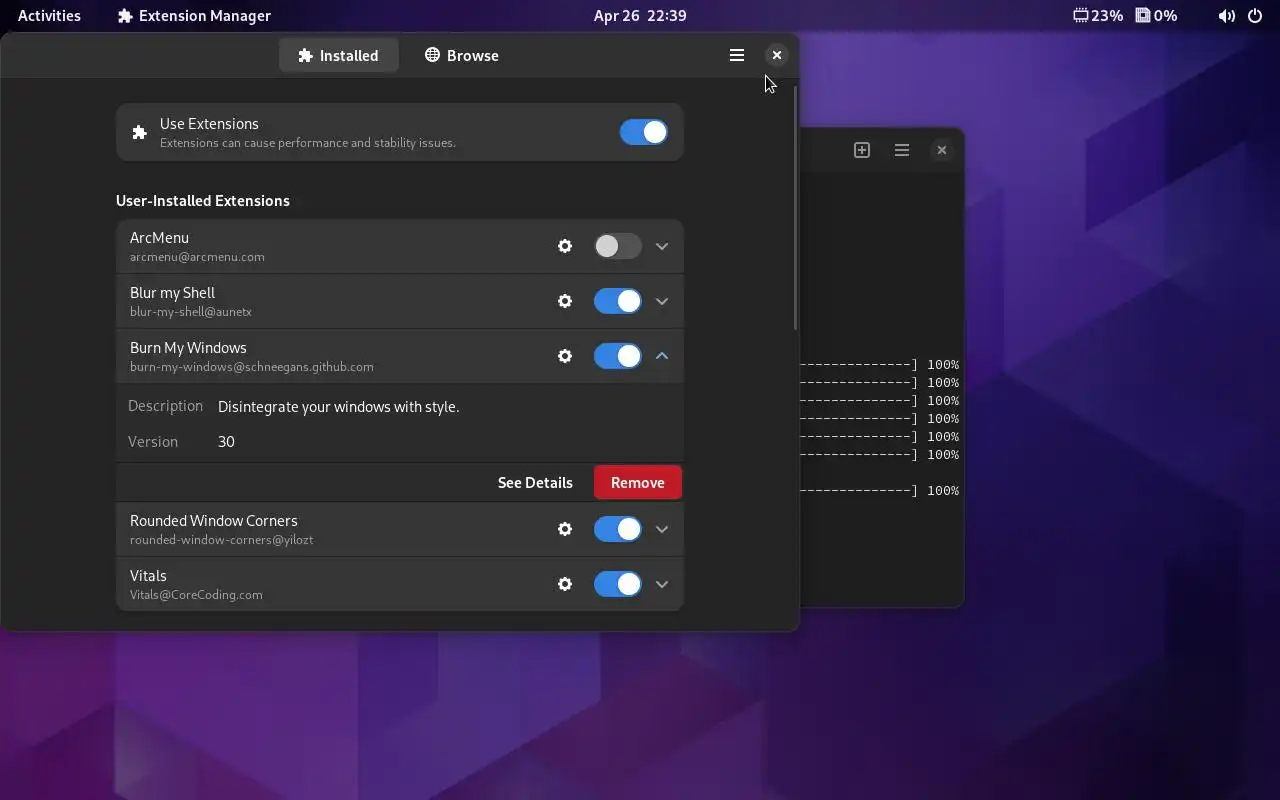
Task: Click 'Disintegrate your windows with style.' description
Action: coord(339,407)
